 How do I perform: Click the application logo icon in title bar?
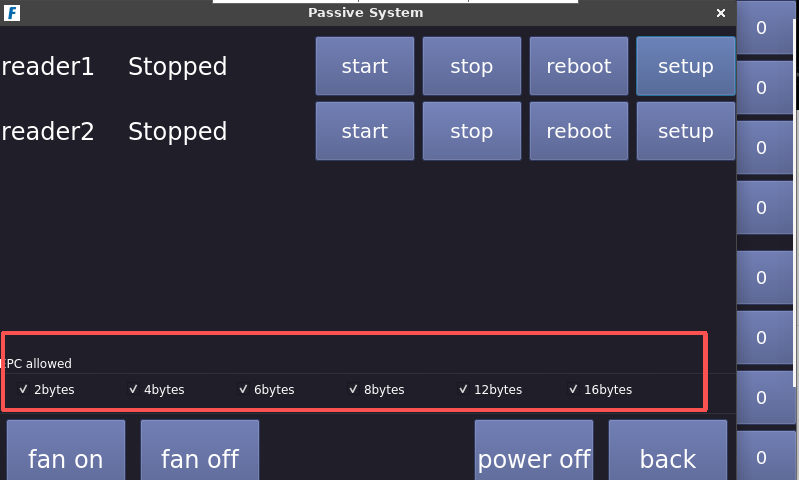coord(13,13)
